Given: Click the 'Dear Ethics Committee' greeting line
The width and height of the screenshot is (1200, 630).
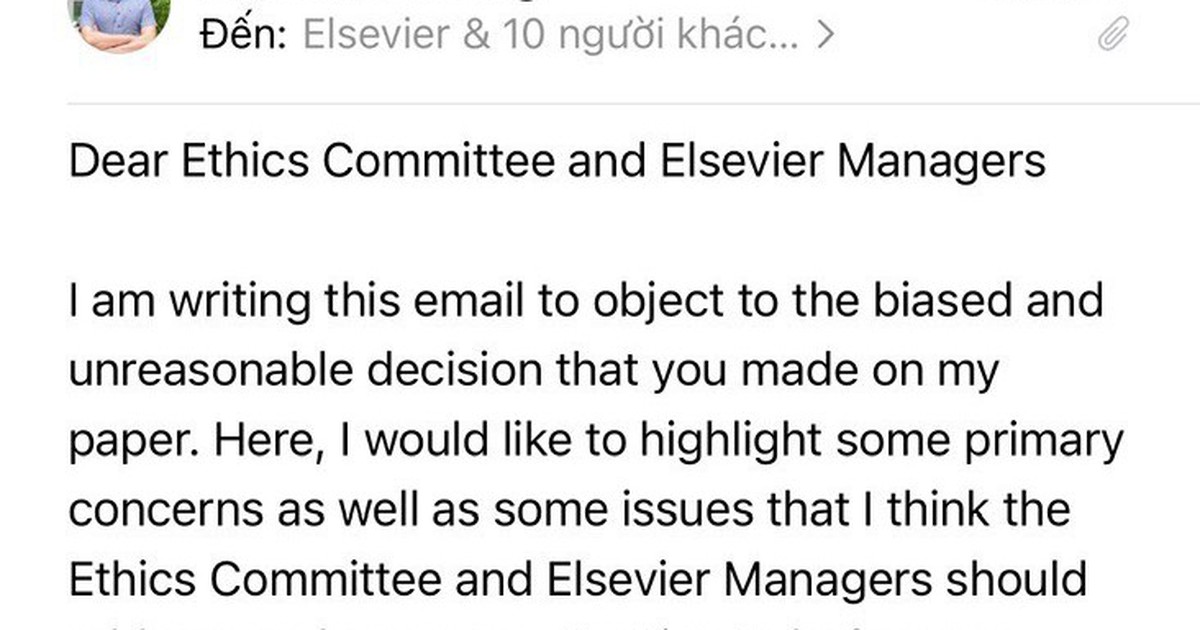Looking at the screenshot, I should [x=558, y=160].
